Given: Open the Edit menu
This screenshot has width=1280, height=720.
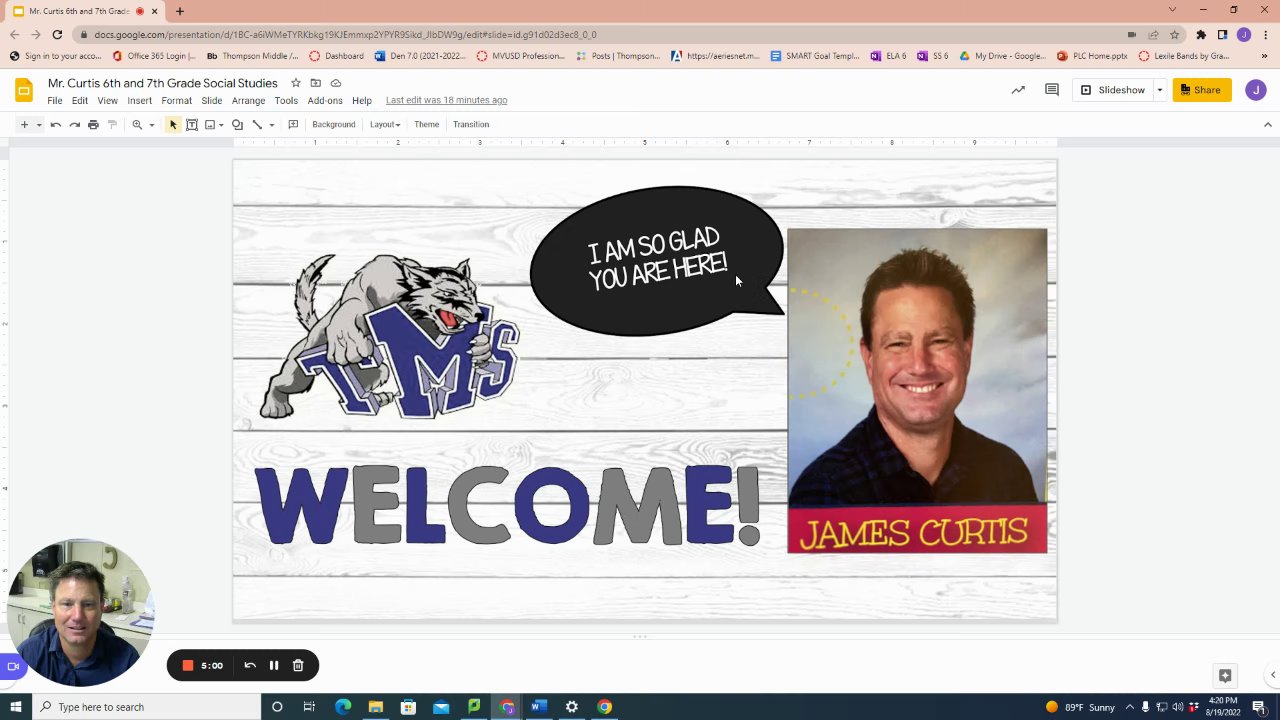Looking at the screenshot, I should (x=80, y=101).
